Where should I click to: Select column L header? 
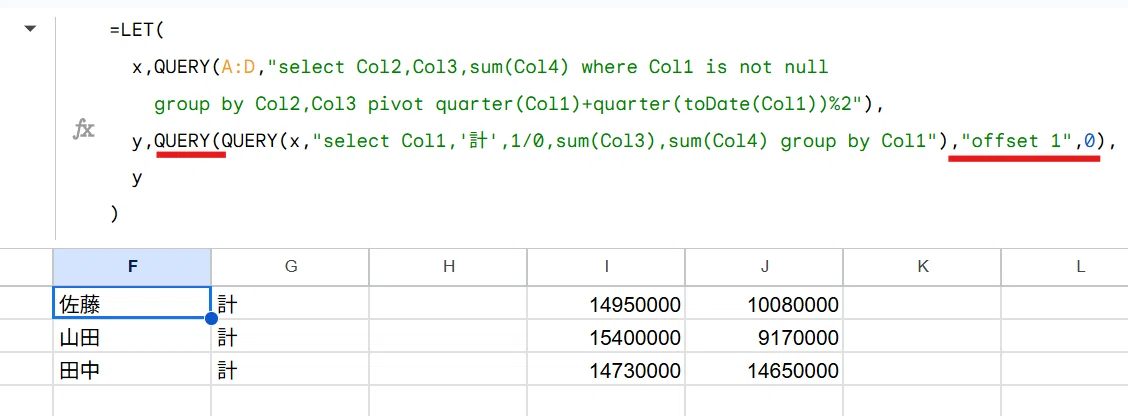(1065, 267)
